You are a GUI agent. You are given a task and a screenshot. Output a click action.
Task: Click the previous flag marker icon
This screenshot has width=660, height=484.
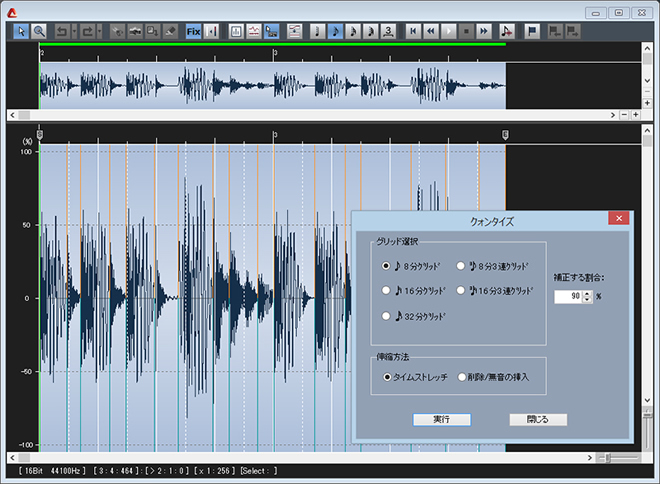[554, 31]
